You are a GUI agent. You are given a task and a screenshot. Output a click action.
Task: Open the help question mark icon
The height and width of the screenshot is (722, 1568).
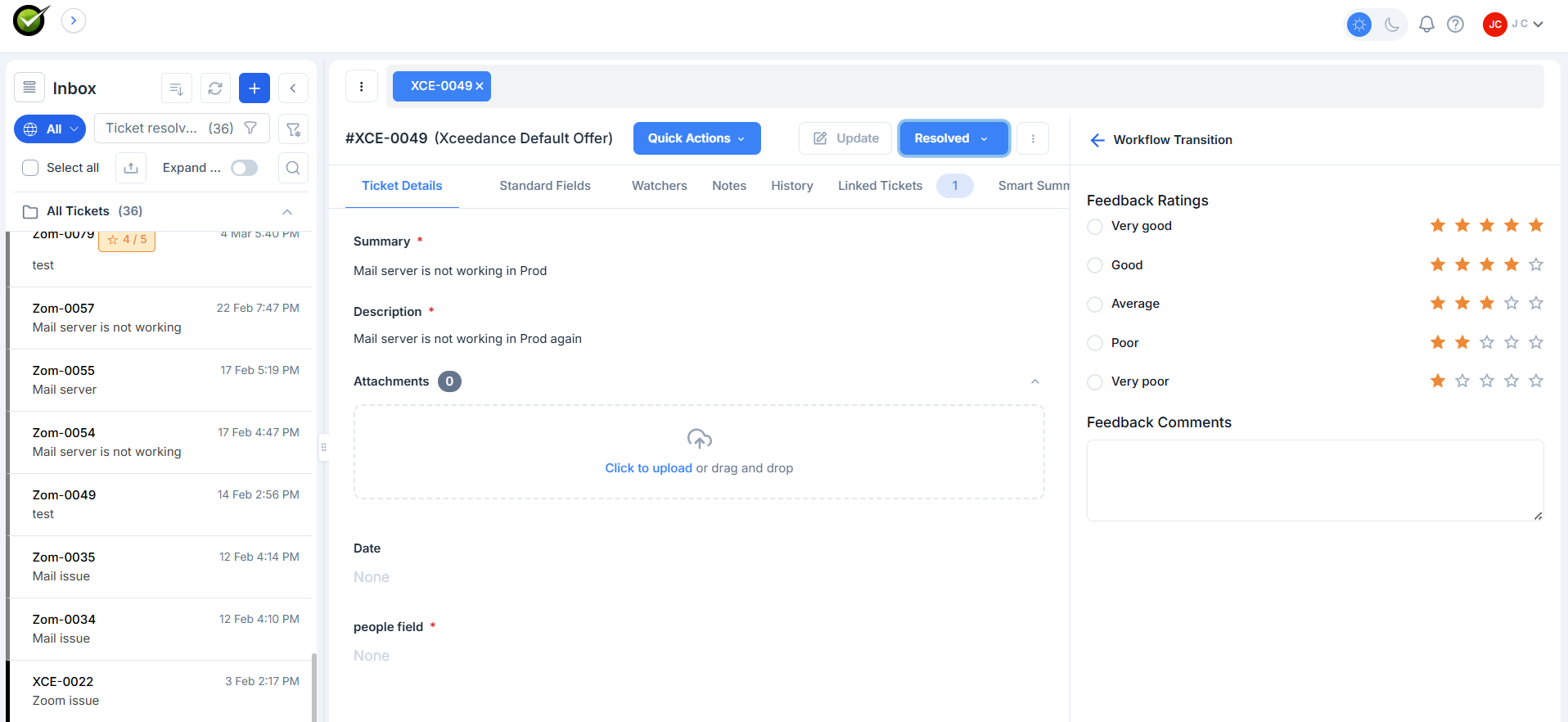tap(1455, 25)
